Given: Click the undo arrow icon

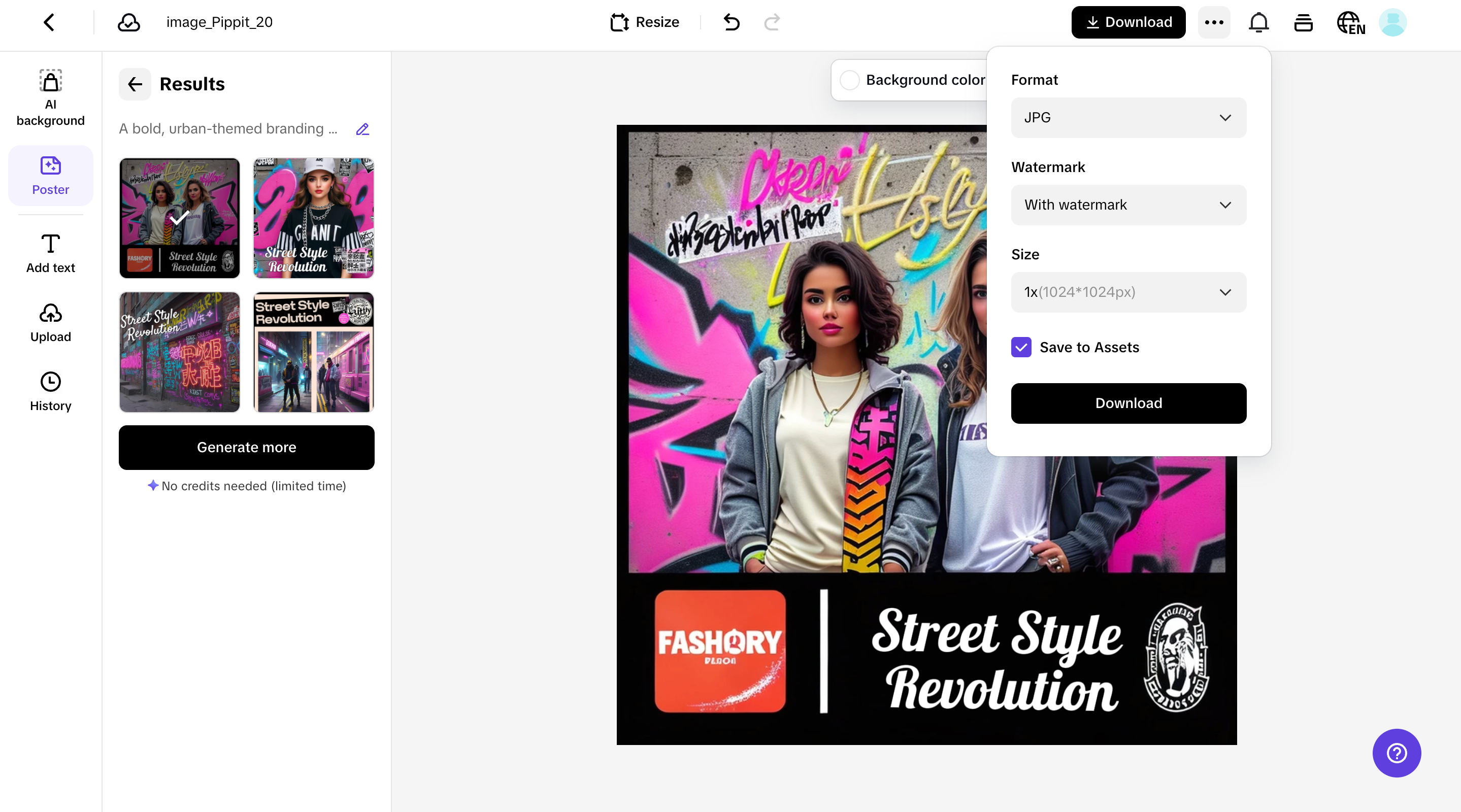Looking at the screenshot, I should click(731, 23).
